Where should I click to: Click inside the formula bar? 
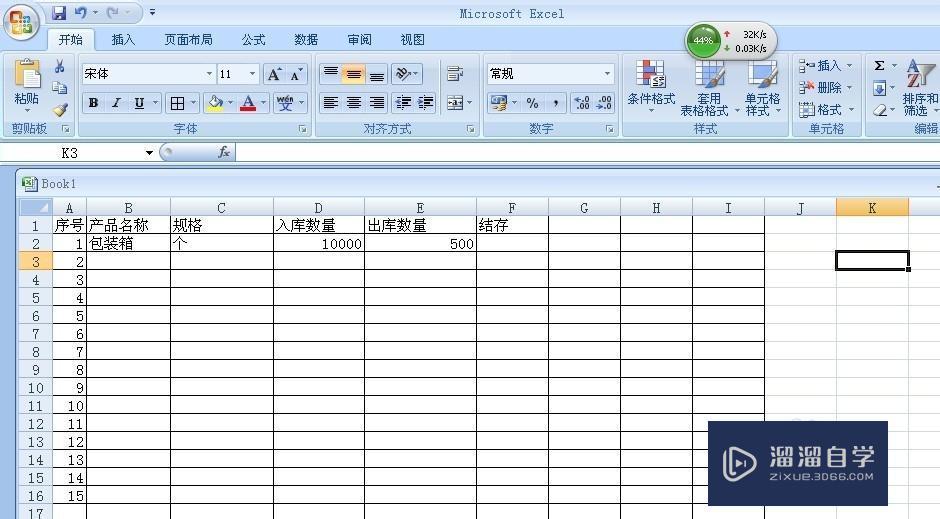click(588, 153)
